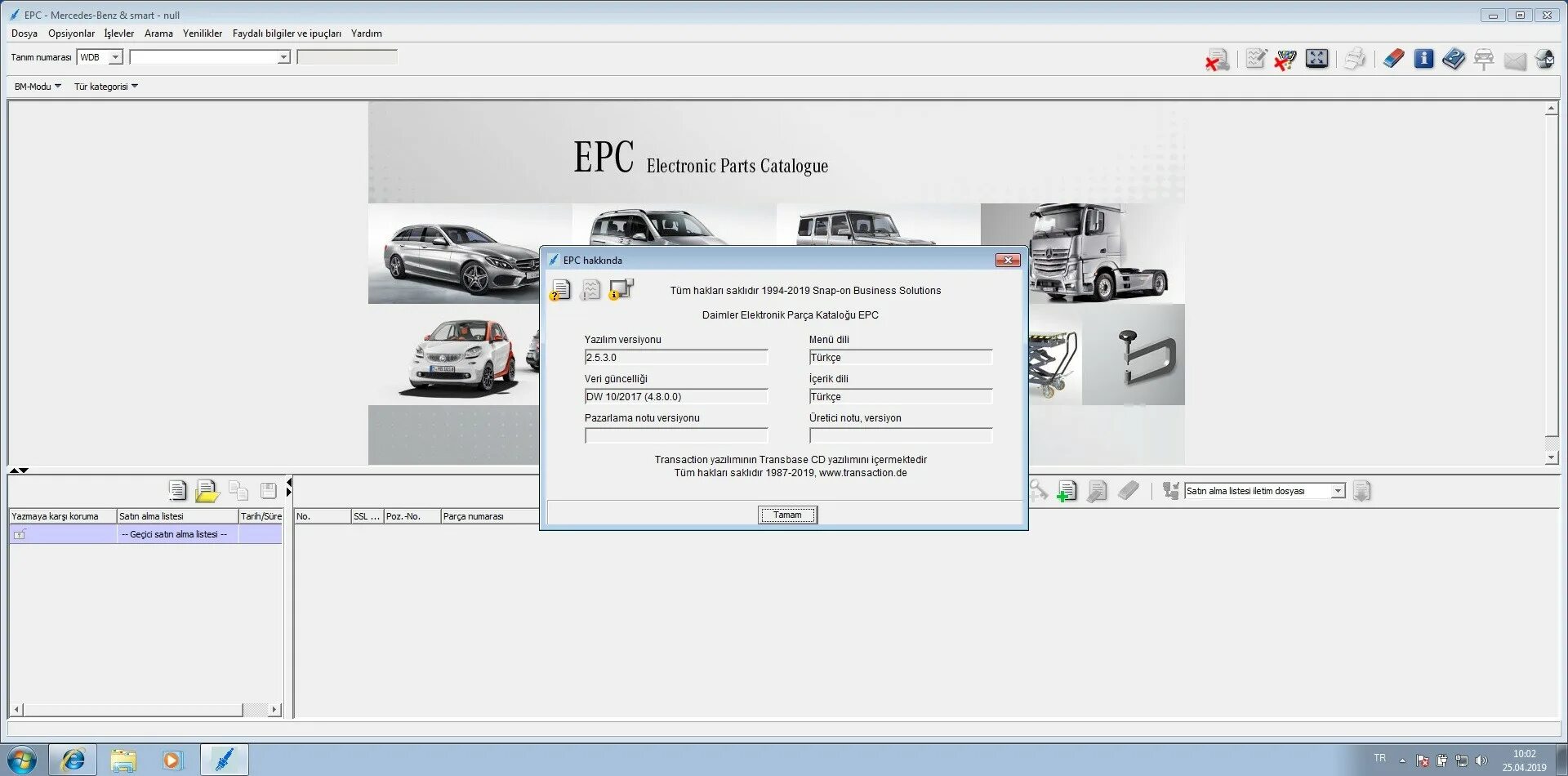Click the copy documents icon
This screenshot has height=776, width=1568.
238,490
